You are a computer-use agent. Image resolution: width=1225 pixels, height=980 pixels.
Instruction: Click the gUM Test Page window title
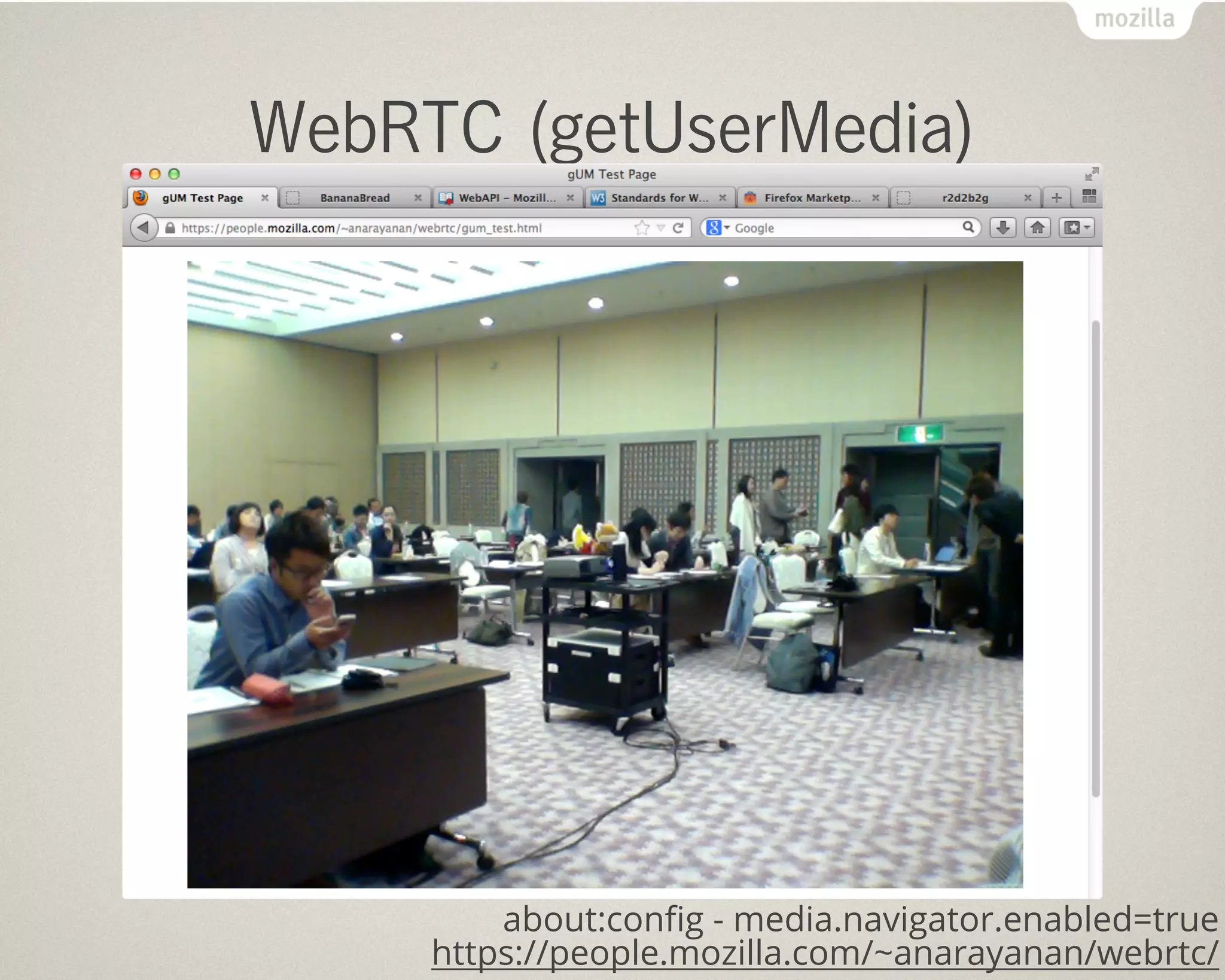(611, 174)
